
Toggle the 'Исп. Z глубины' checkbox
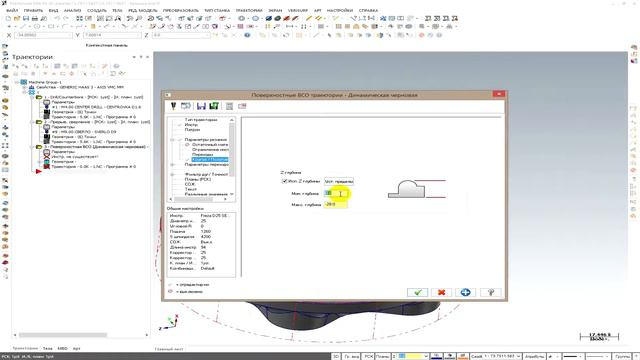[x=284, y=181]
